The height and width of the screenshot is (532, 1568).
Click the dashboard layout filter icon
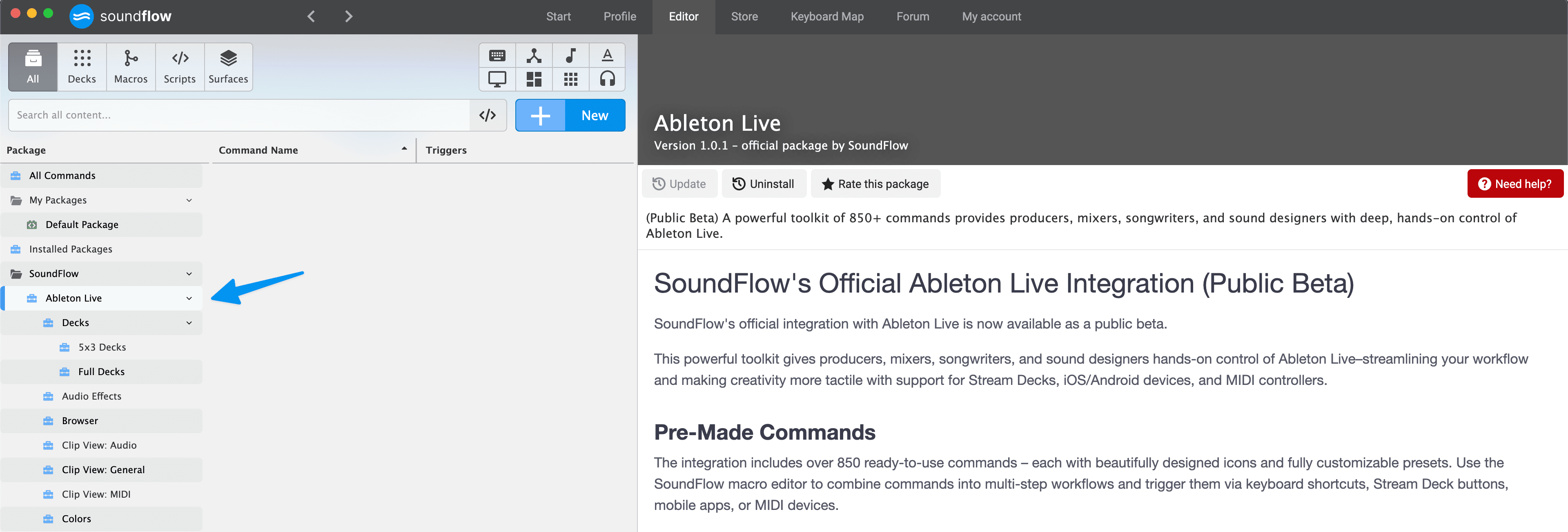coord(534,79)
